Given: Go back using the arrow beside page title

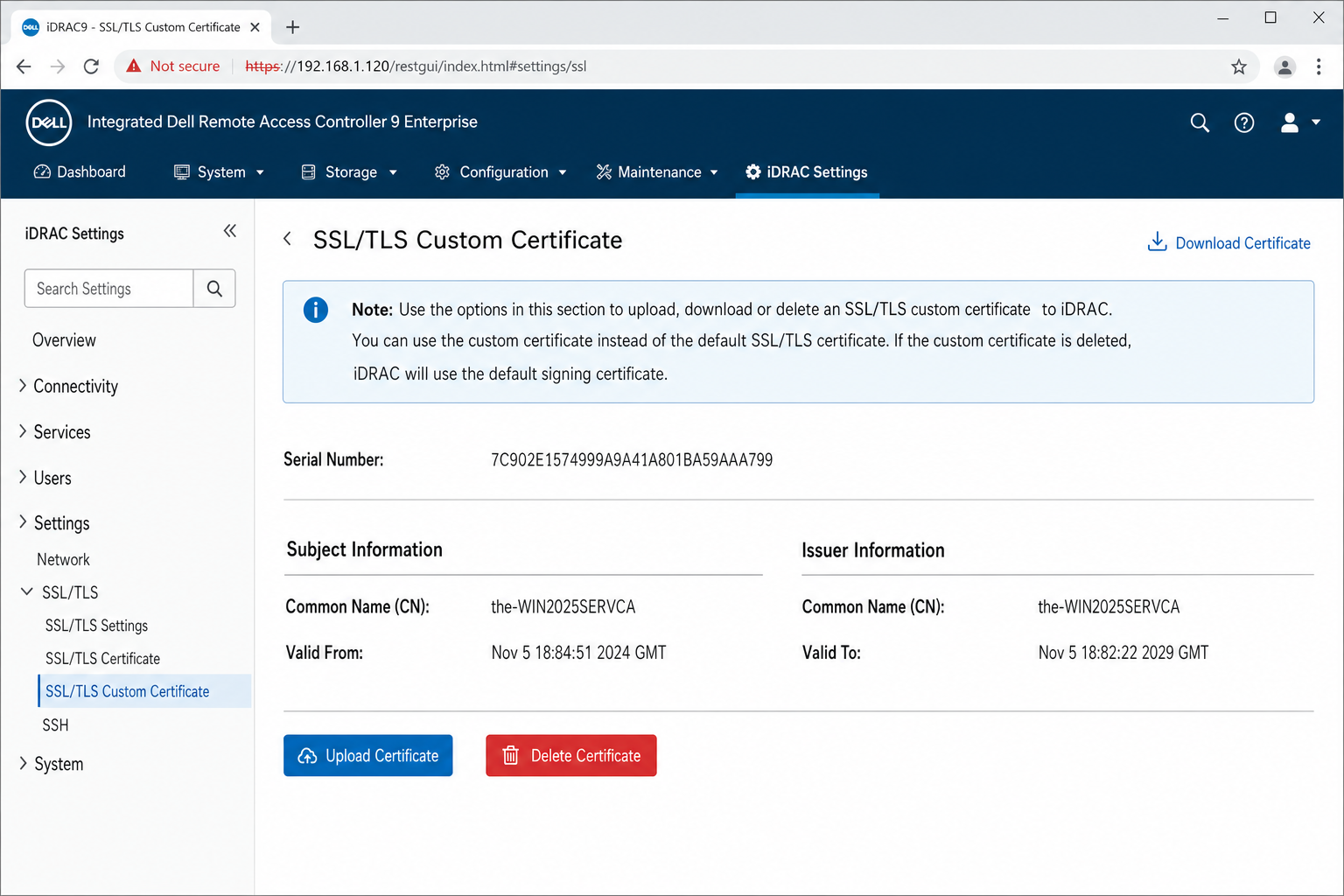Looking at the screenshot, I should 287,239.
